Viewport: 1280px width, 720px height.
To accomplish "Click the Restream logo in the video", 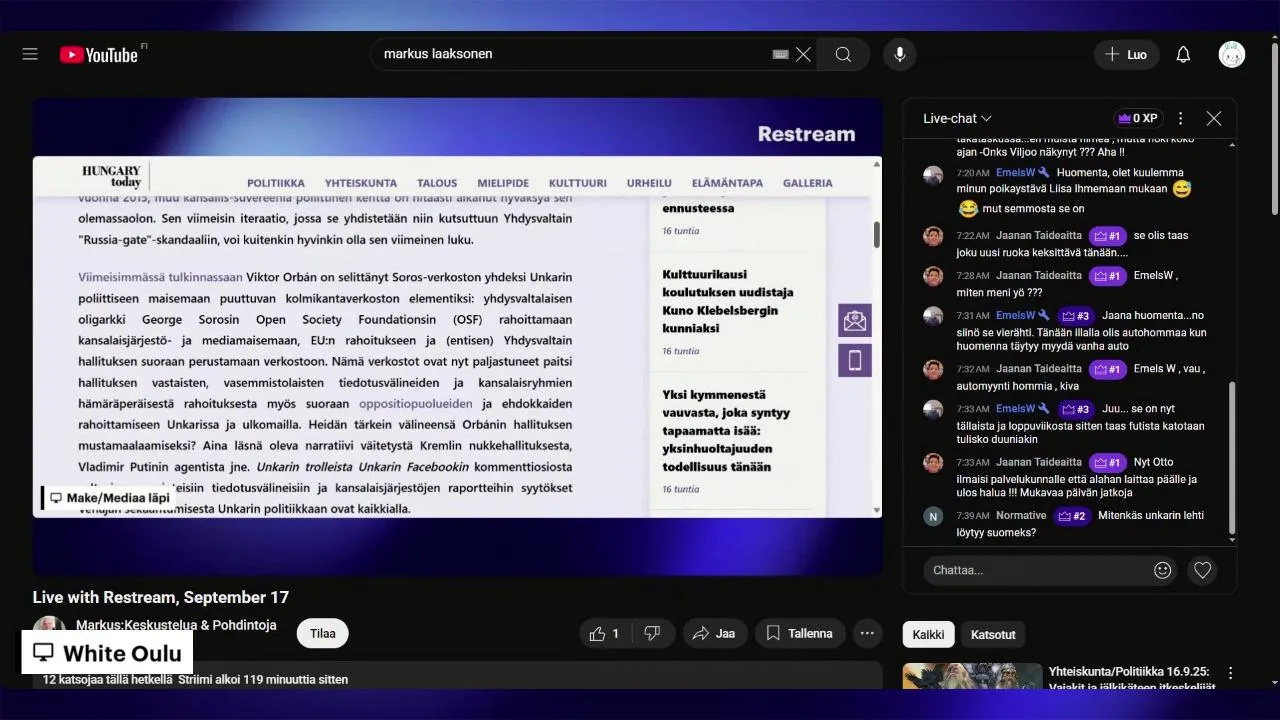I will 806,134.
